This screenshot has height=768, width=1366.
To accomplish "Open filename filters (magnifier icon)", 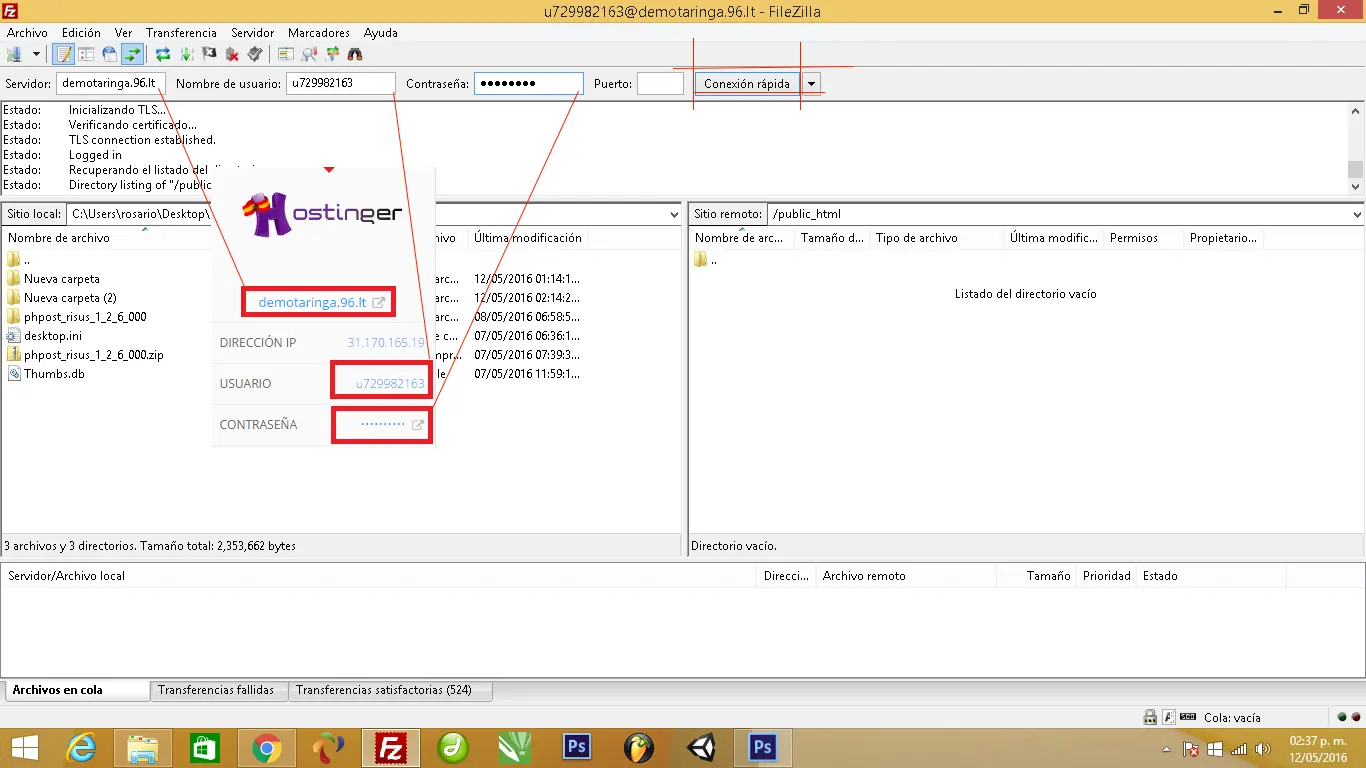I will pos(309,54).
